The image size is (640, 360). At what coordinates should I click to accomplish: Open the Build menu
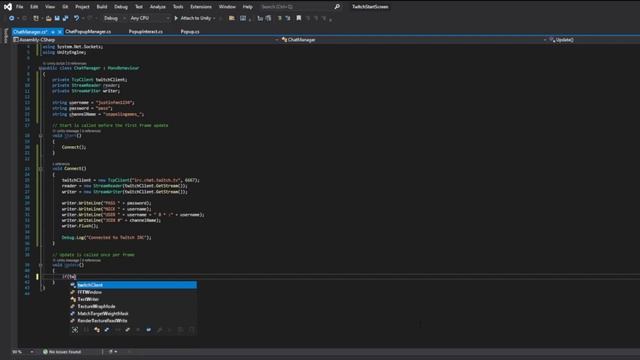point(102,7)
